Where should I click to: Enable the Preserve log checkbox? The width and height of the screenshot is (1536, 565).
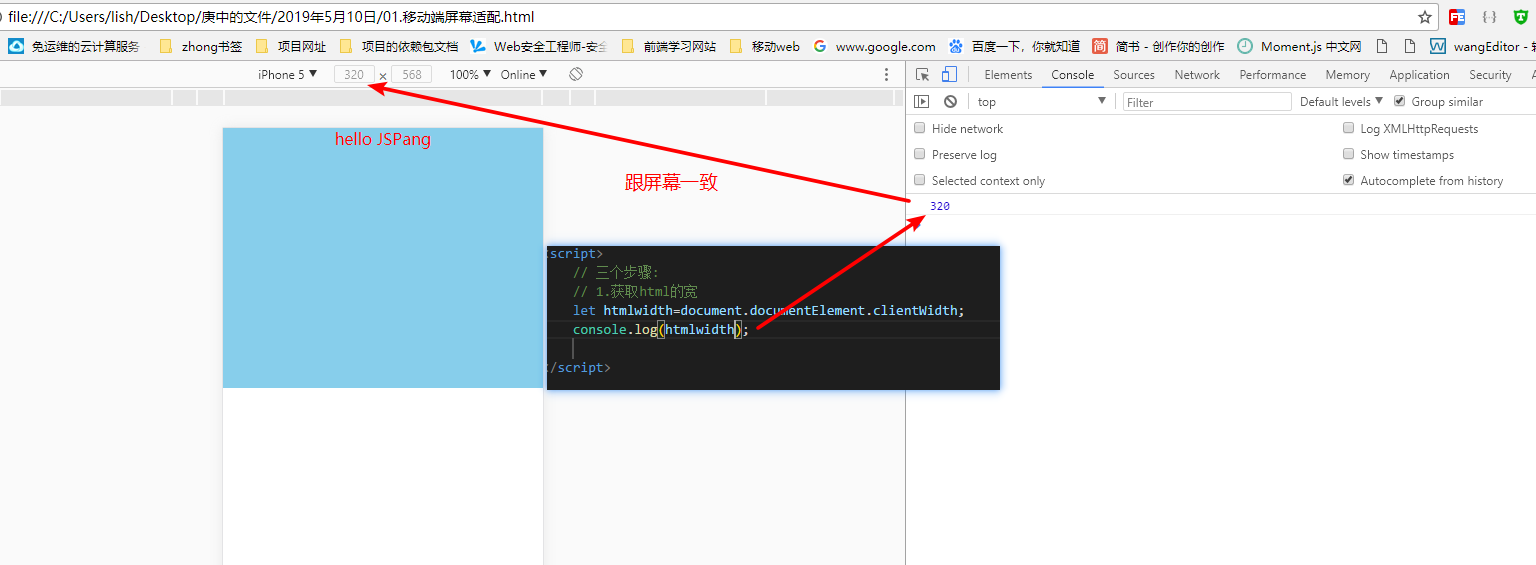[920, 154]
